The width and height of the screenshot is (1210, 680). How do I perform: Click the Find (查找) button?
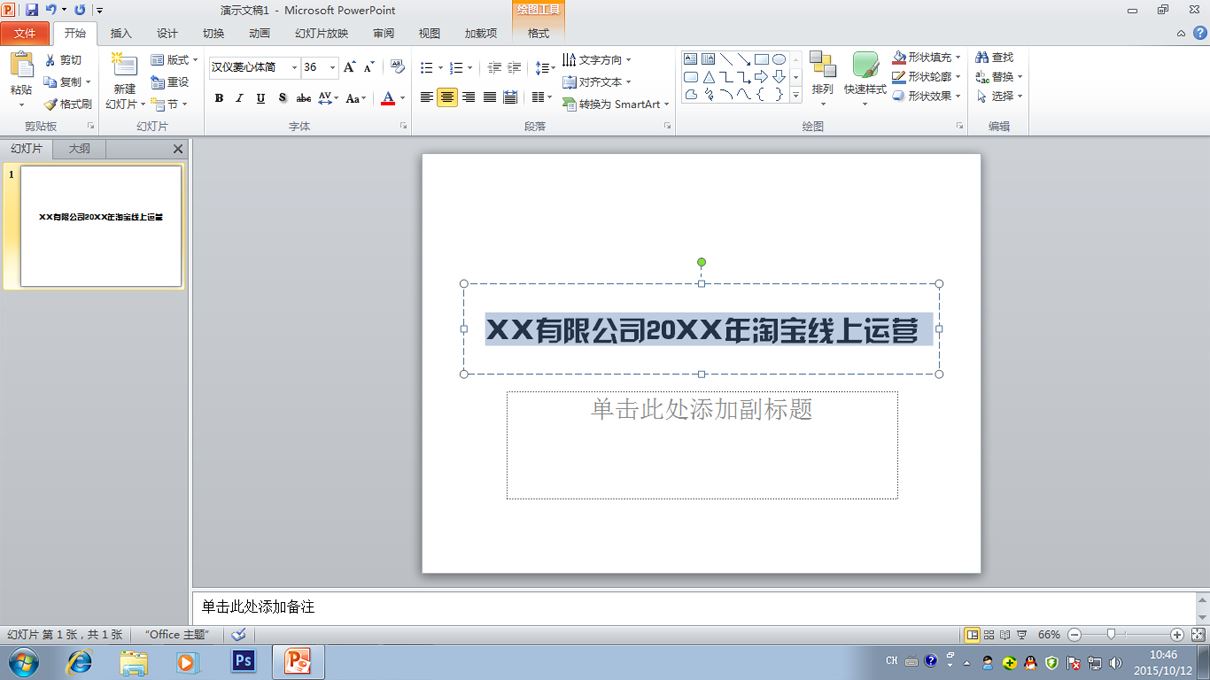pyautogui.click(x=994, y=58)
